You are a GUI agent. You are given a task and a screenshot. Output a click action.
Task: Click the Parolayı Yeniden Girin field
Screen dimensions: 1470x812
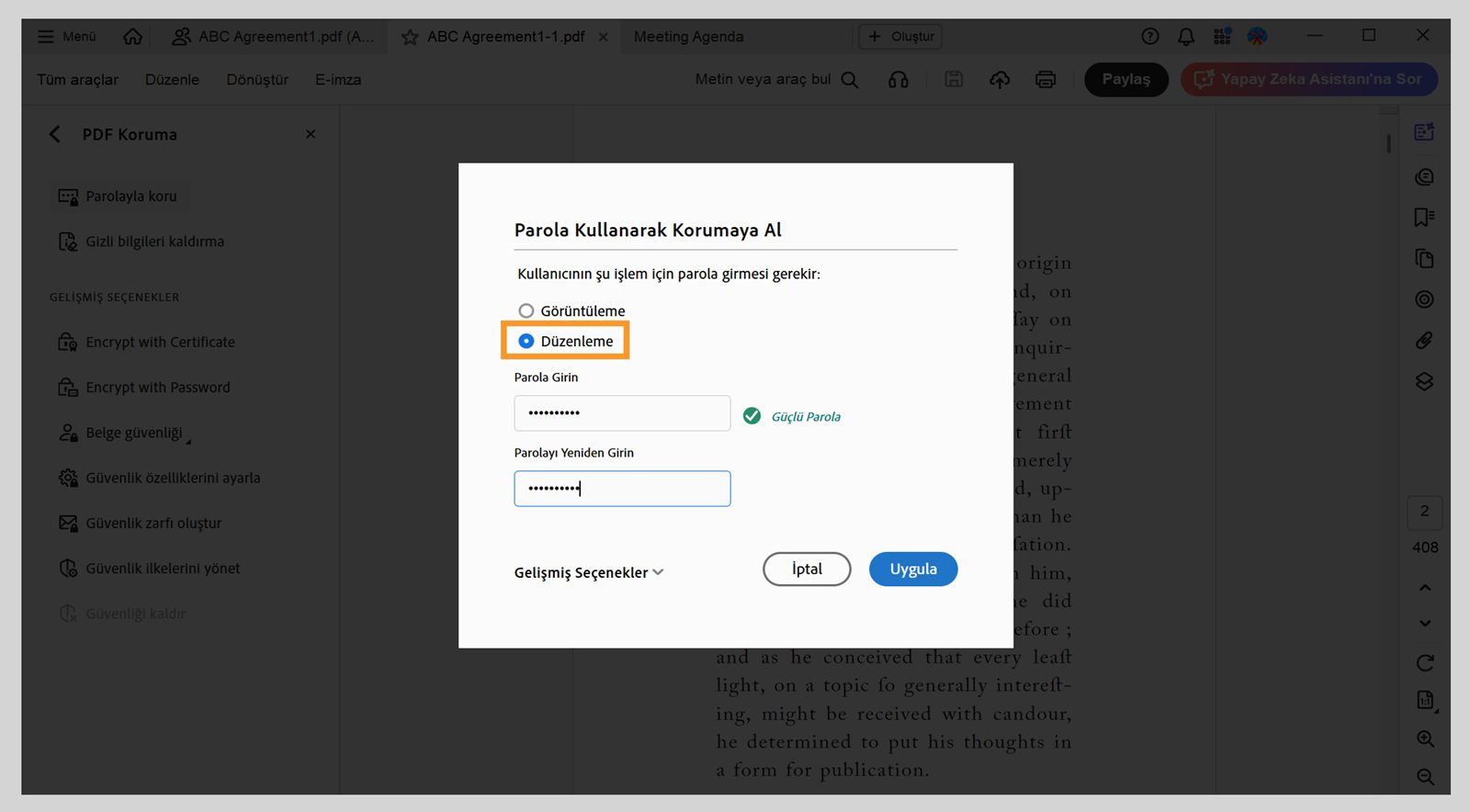coord(622,489)
